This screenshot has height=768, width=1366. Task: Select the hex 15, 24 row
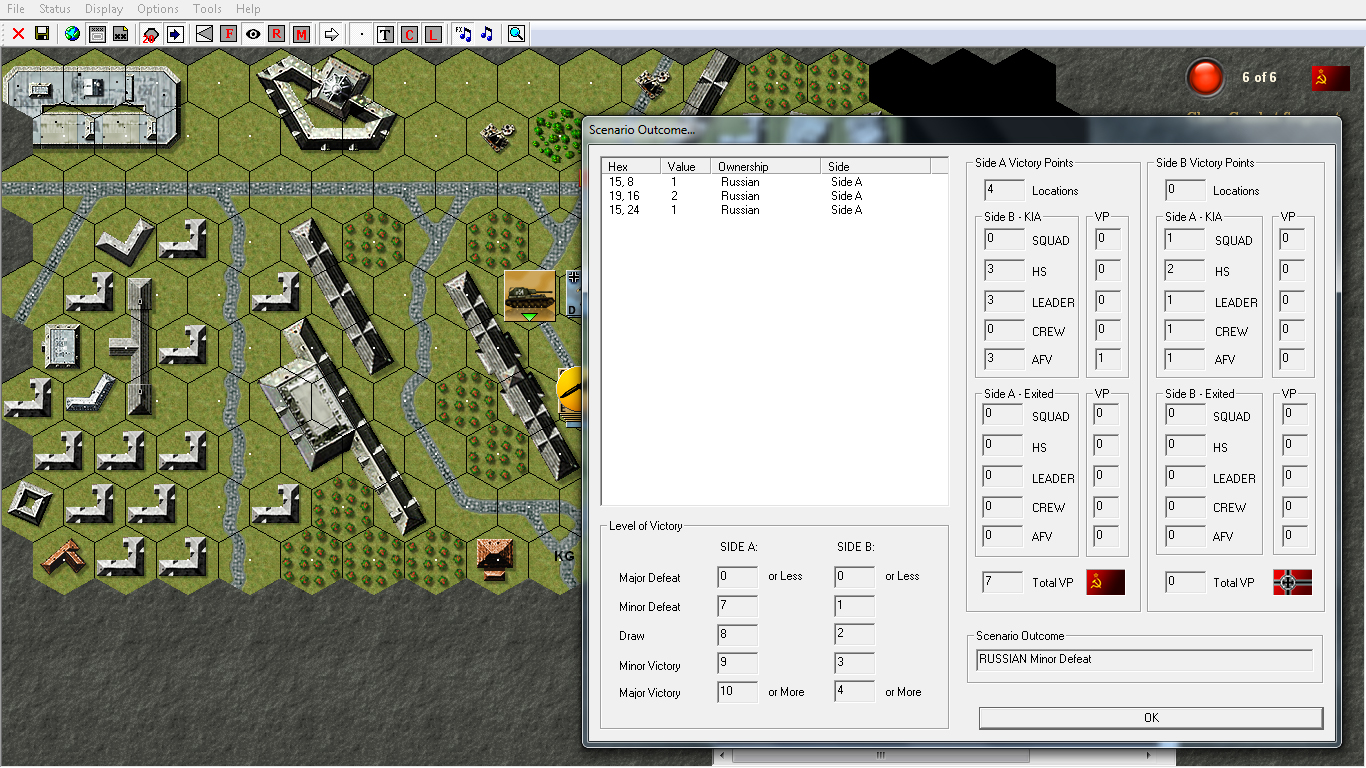coord(774,210)
